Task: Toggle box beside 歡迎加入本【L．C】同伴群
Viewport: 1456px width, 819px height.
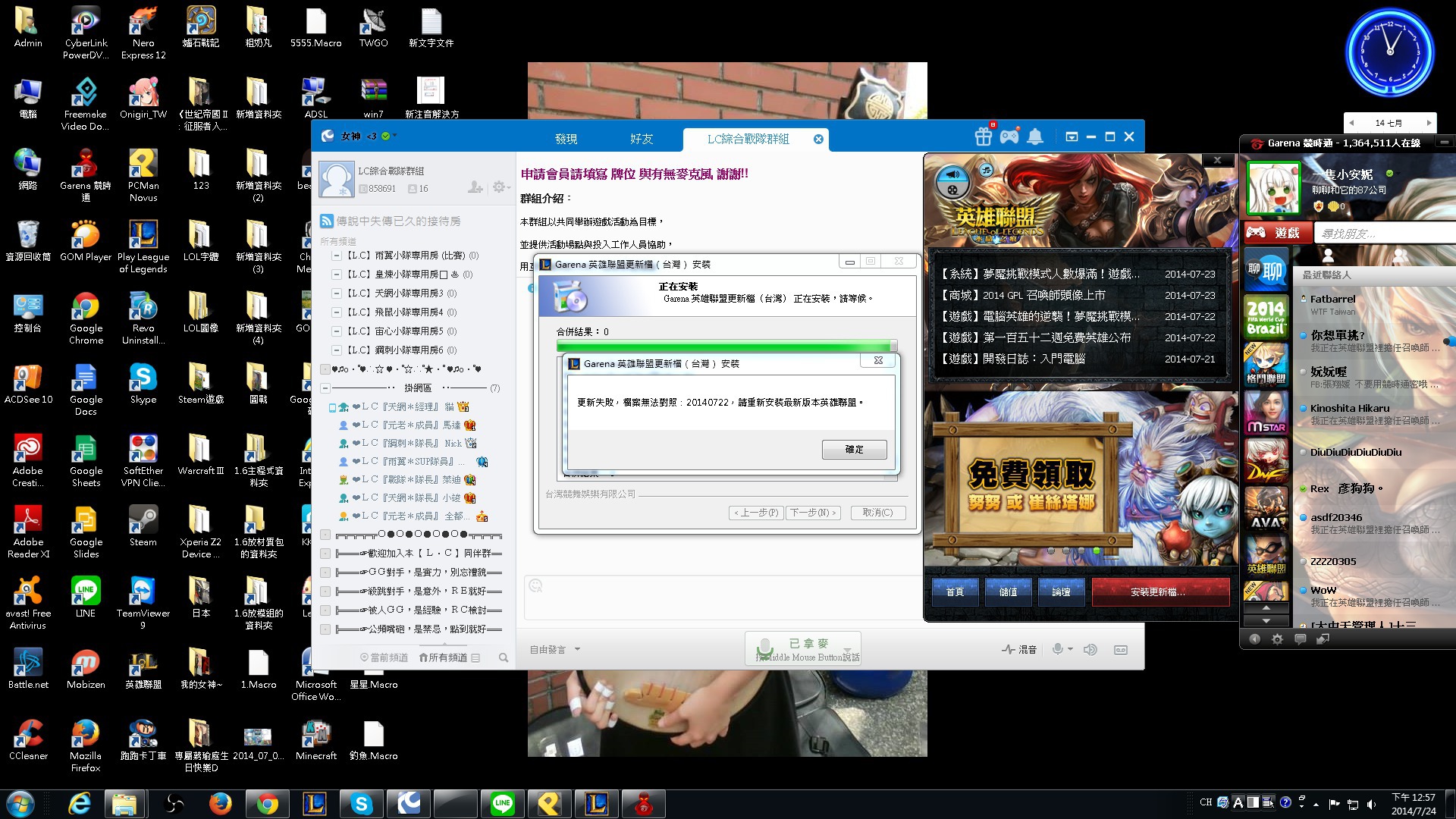Action: click(x=325, y=554)
